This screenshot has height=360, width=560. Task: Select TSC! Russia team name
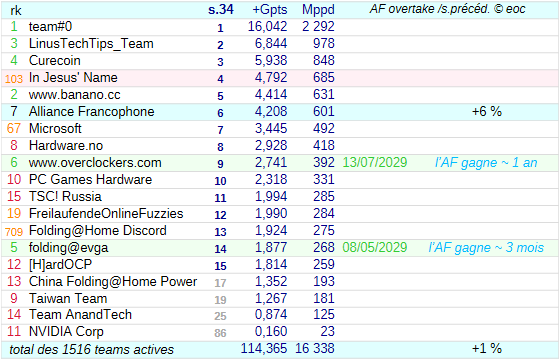coord(65,196)
